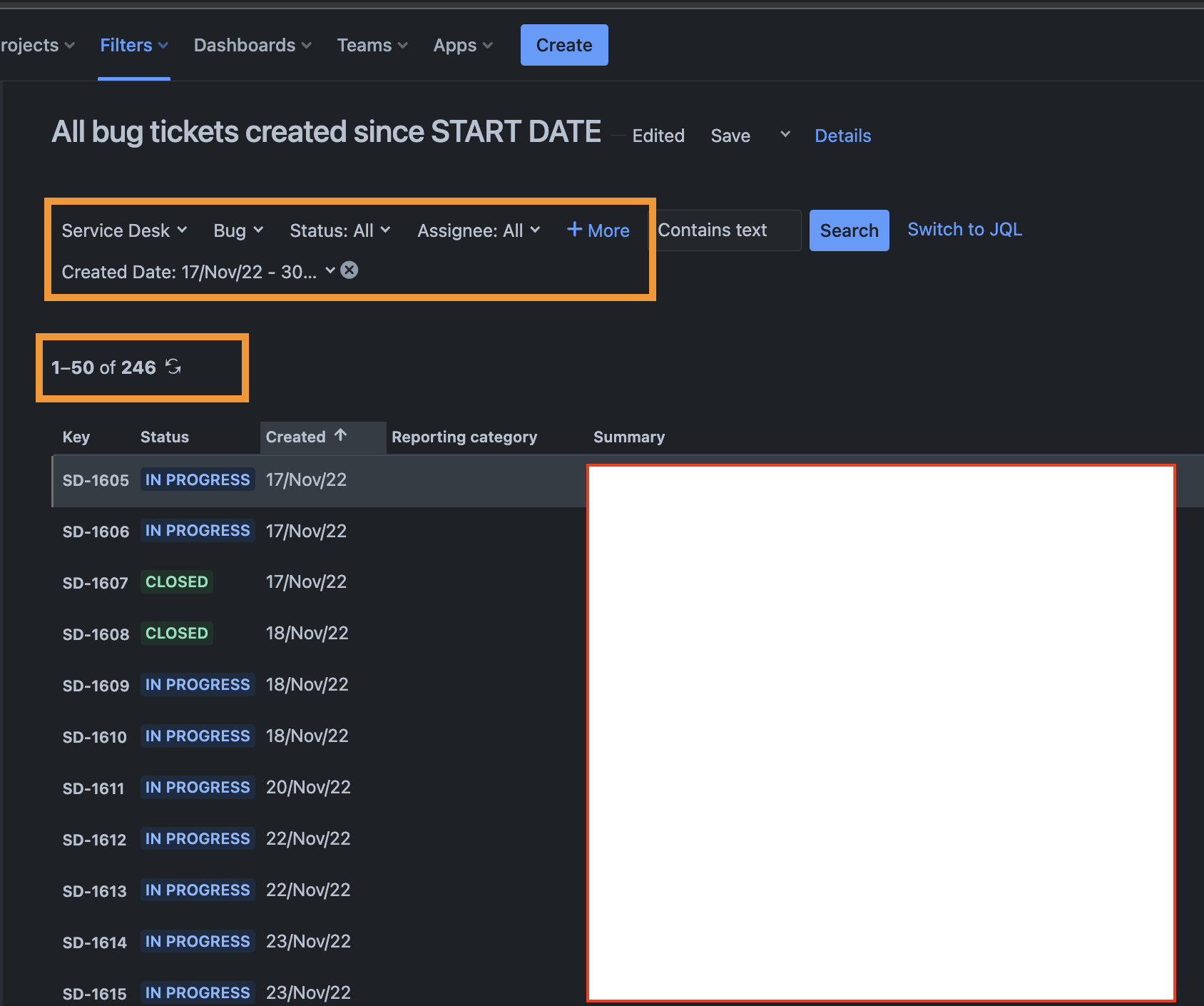Screen dimensions: 1204x1006
Task: Click the plus More filters icon
Action: click(574, 229)
